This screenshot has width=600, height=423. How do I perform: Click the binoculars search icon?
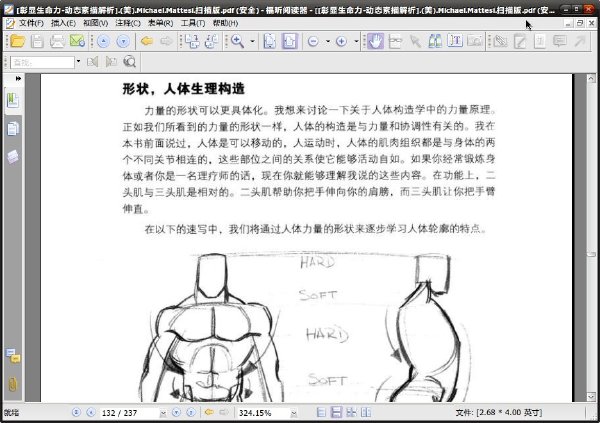coord(435,41)
